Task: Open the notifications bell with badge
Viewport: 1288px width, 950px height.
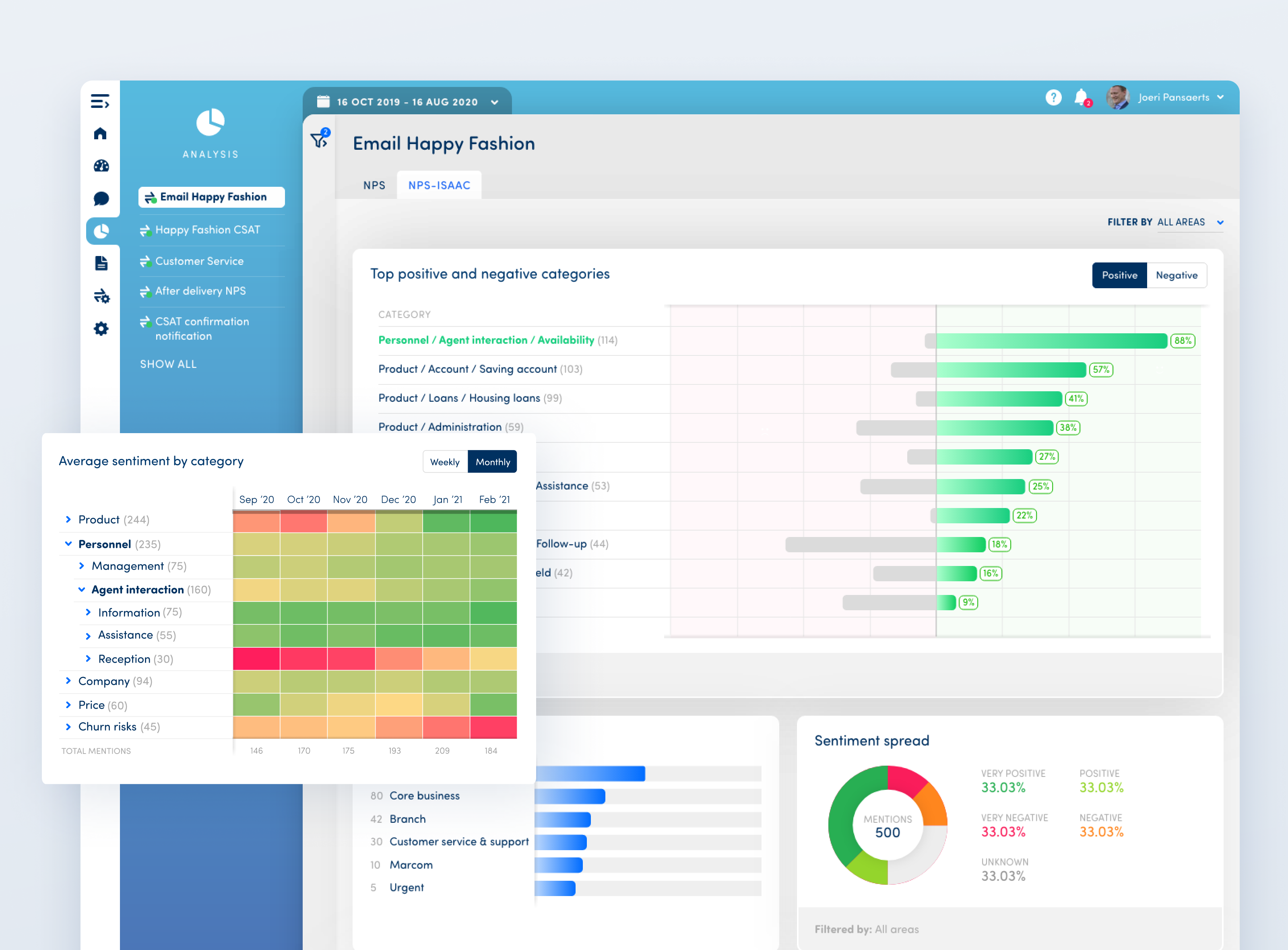Action: click(x=1082, y=97)
